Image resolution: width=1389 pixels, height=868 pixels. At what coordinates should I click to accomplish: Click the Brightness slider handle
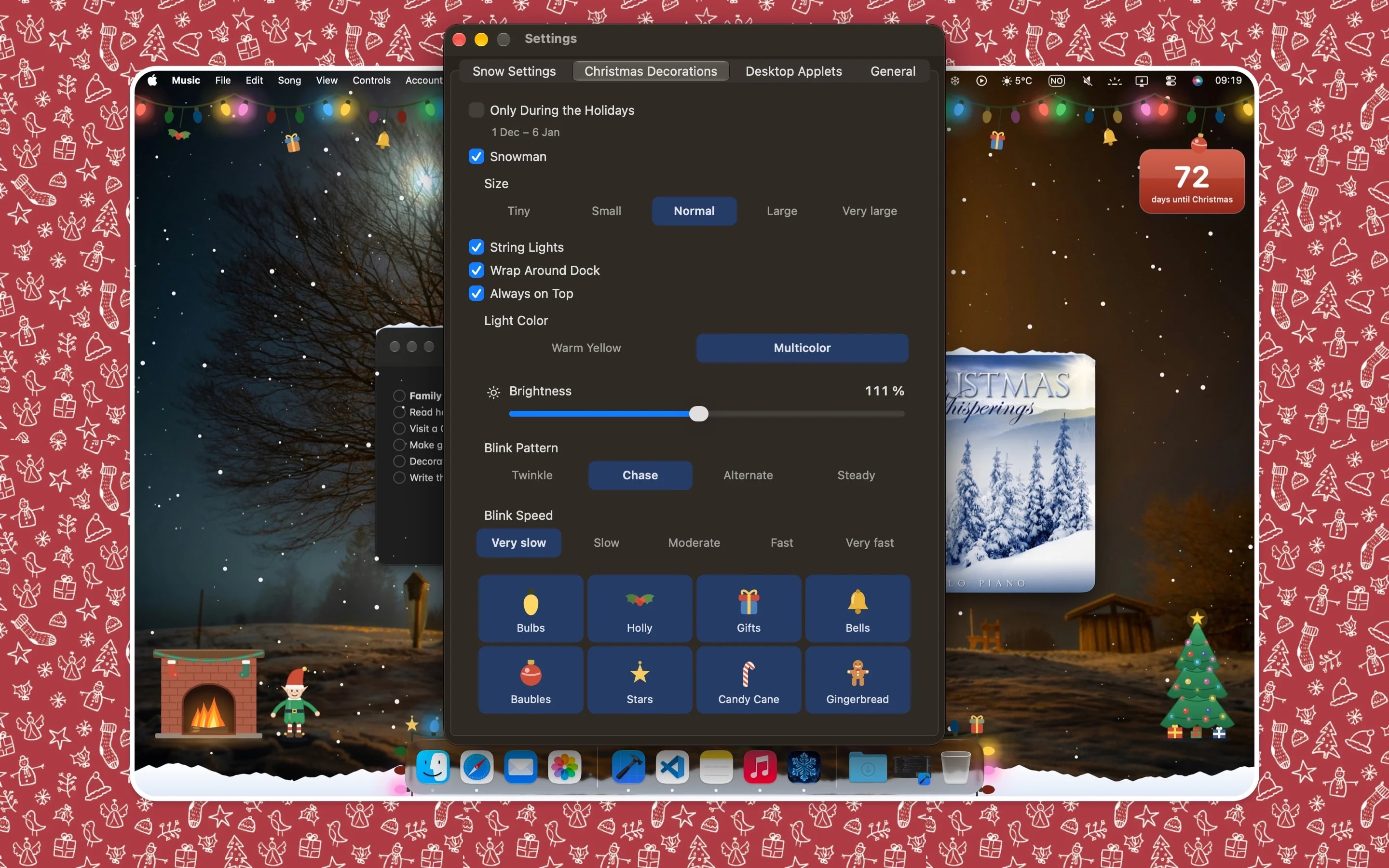tap(698, 413)
